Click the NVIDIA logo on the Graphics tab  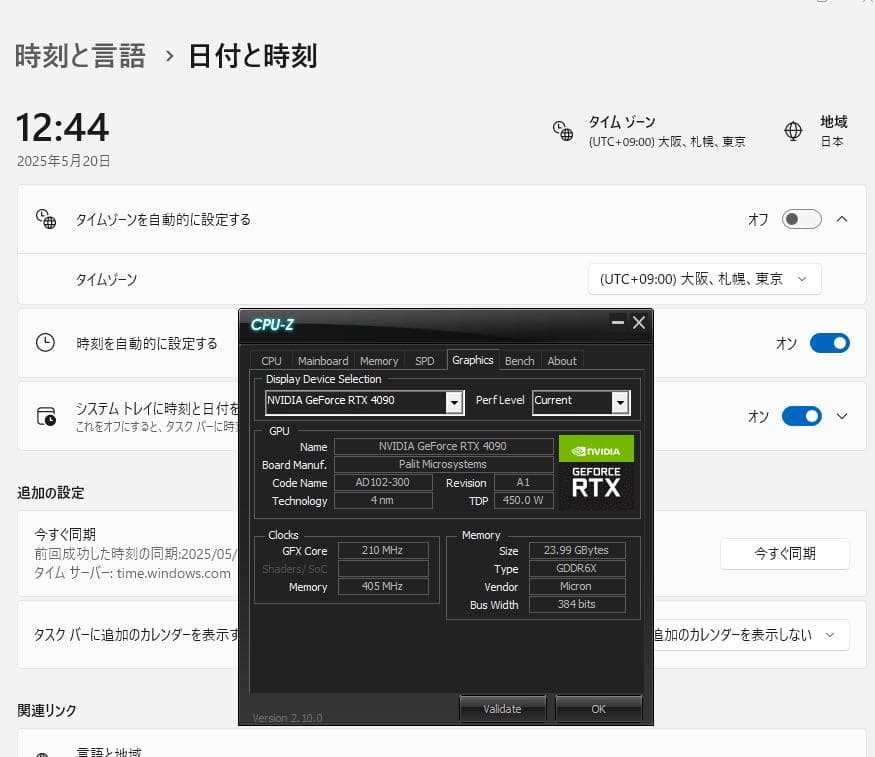pyautogui.click(x=596, y=449)
